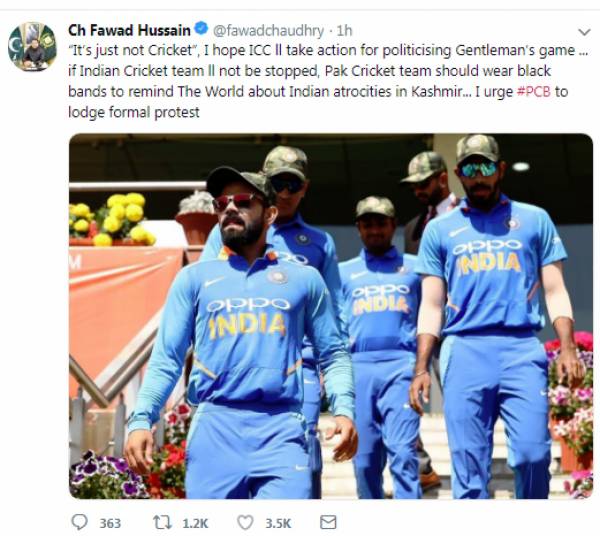This screenshot has height=536, width=600.
Task: Click the blue verified badge
Action: pyautogui.click(x=201, y=29)
